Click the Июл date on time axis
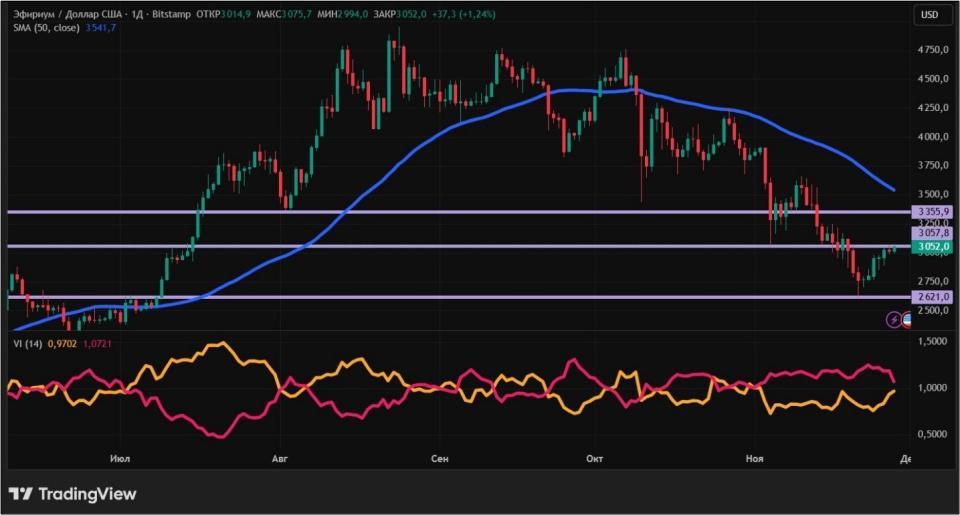The width and height of the screenshot is (960, 515). click(x=120, y=459)
